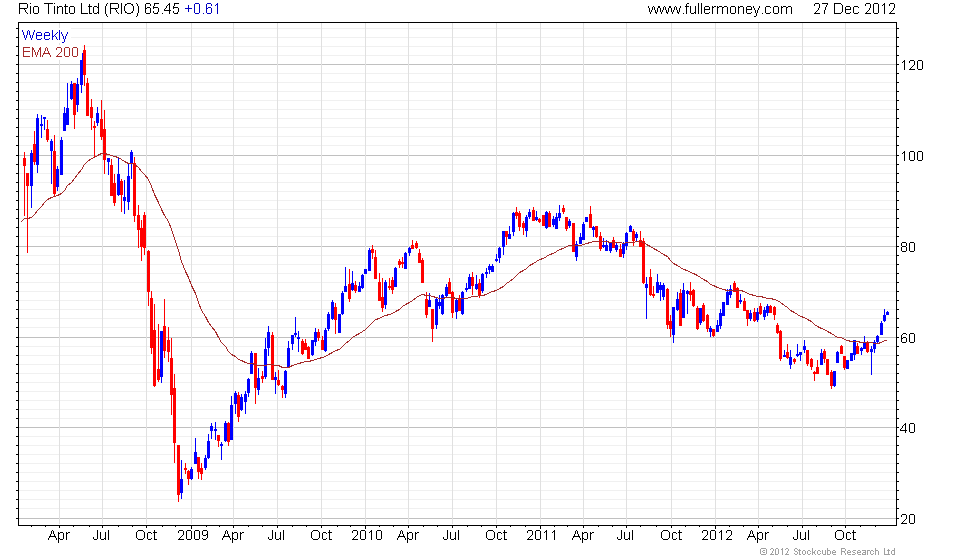Click the 20 price axis label

pyautogui.click(x=908, y=519)
